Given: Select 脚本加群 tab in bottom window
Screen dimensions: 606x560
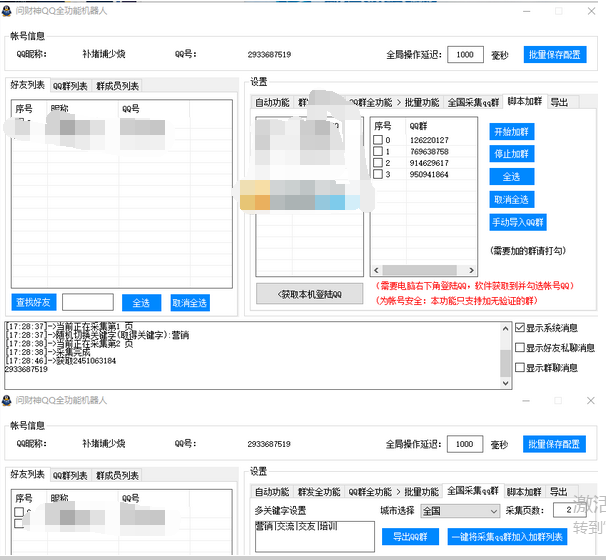Looking at the screenshot, I should click(524, 492).
